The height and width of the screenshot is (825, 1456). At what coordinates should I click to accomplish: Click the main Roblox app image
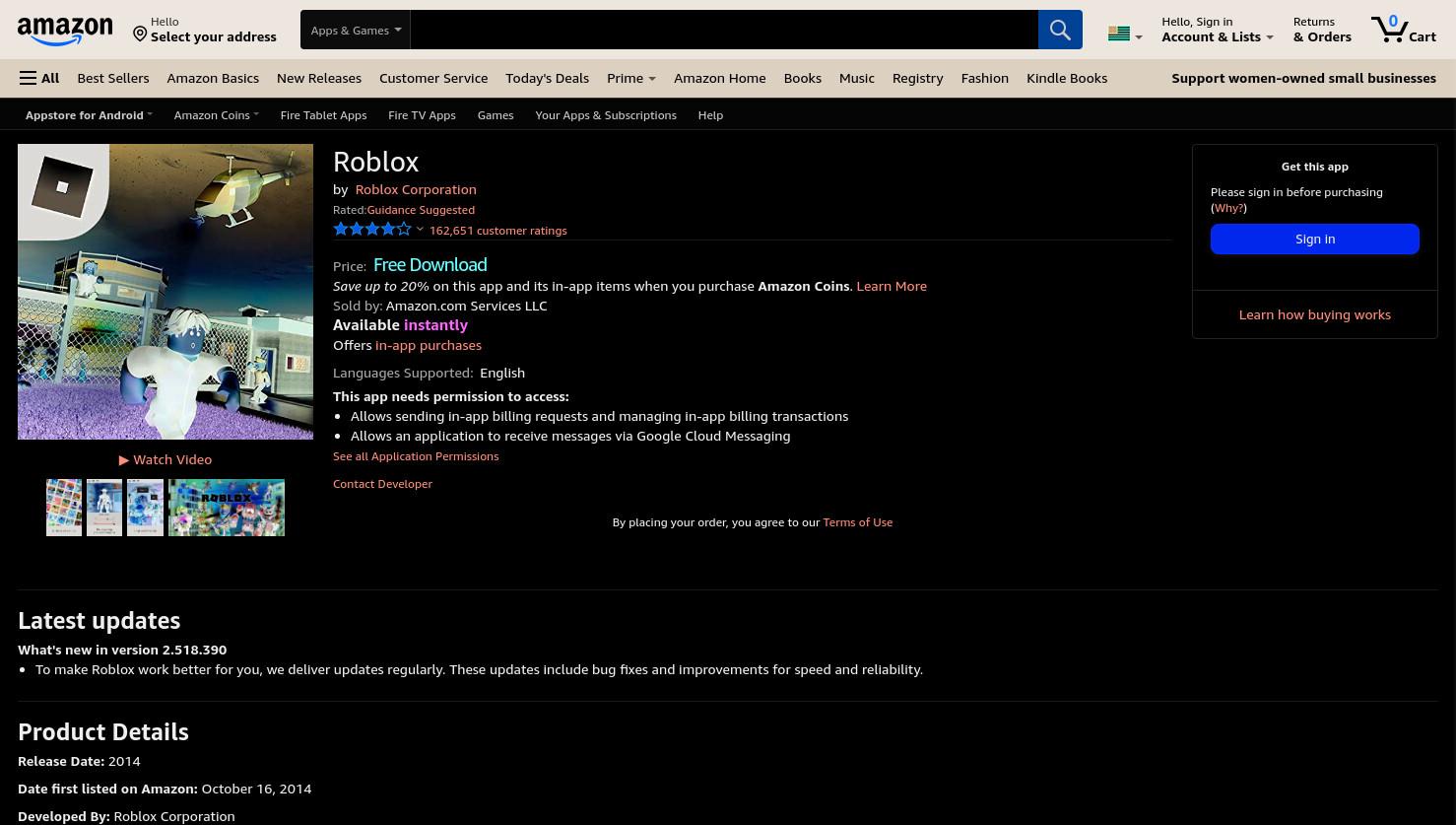(165, 292)
